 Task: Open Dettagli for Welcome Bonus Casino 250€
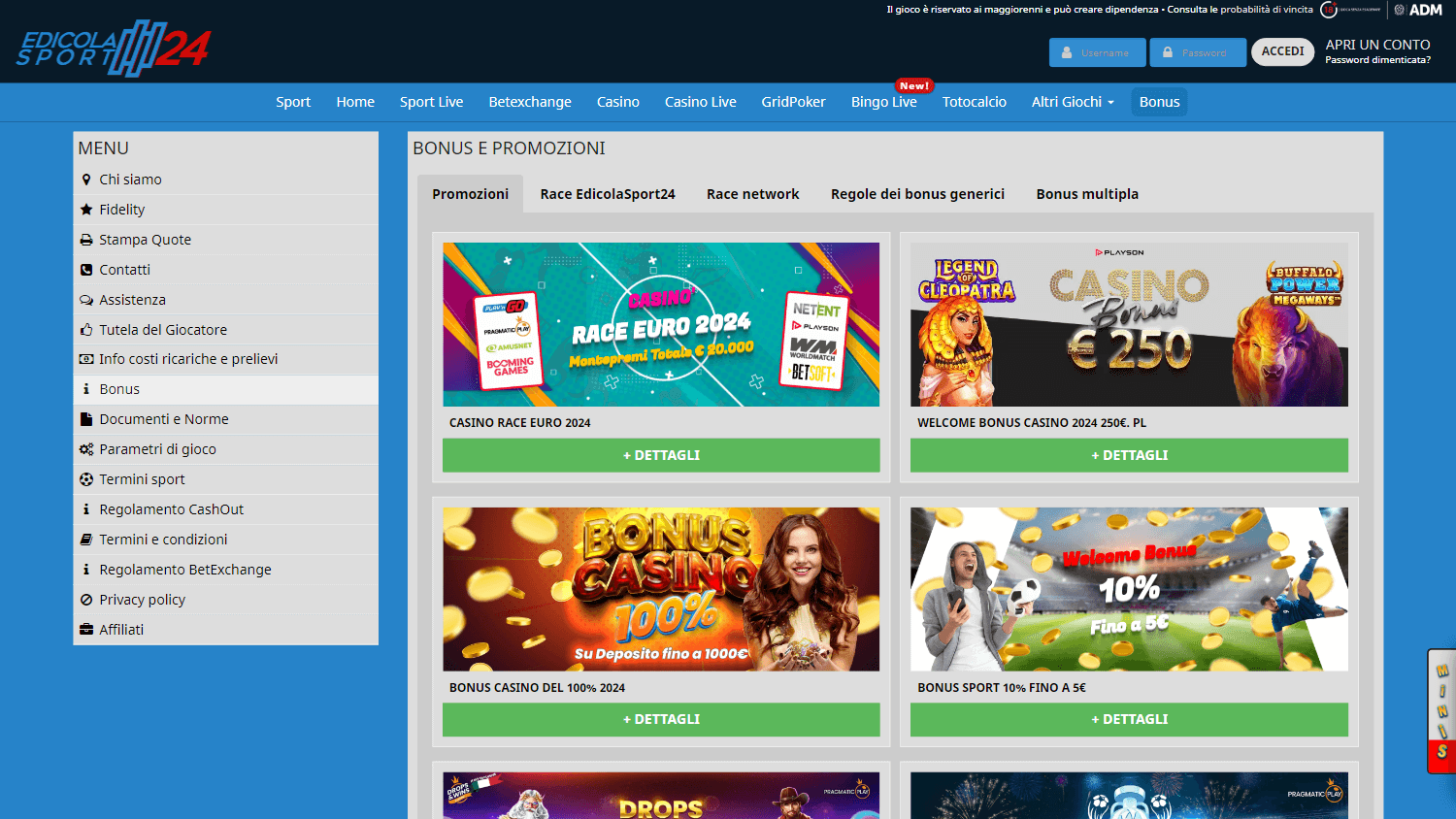pyautogui.click(x=1129, y=455)
